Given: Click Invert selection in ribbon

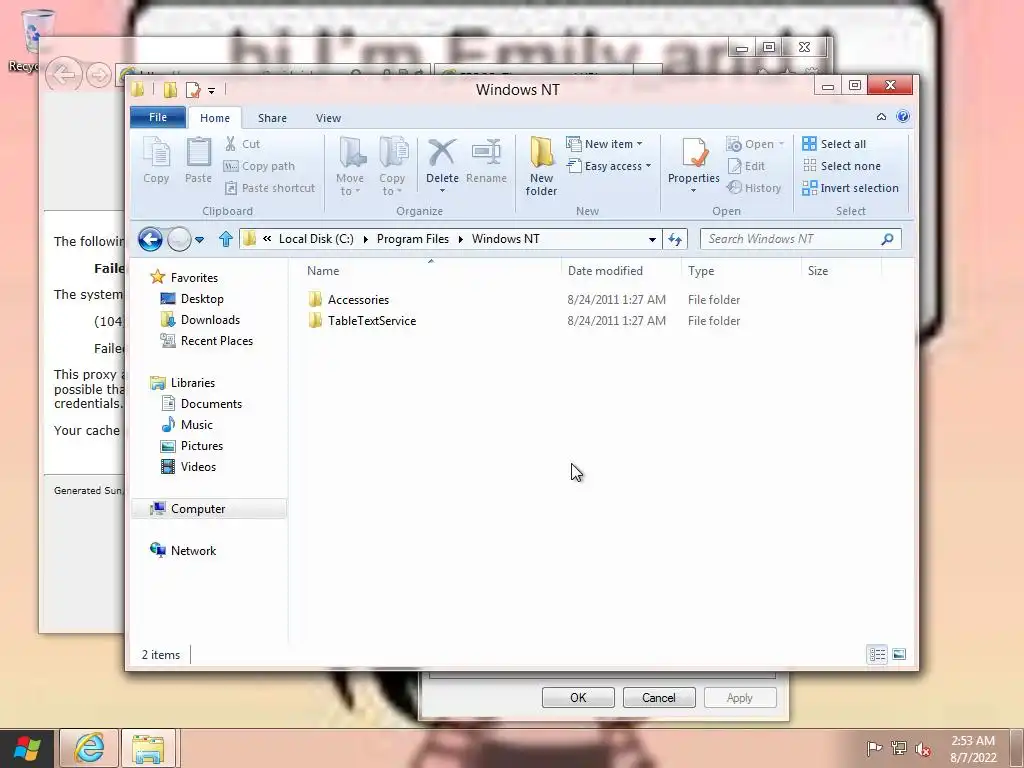Looking at the screenshot, I should (x=851, y=188).
